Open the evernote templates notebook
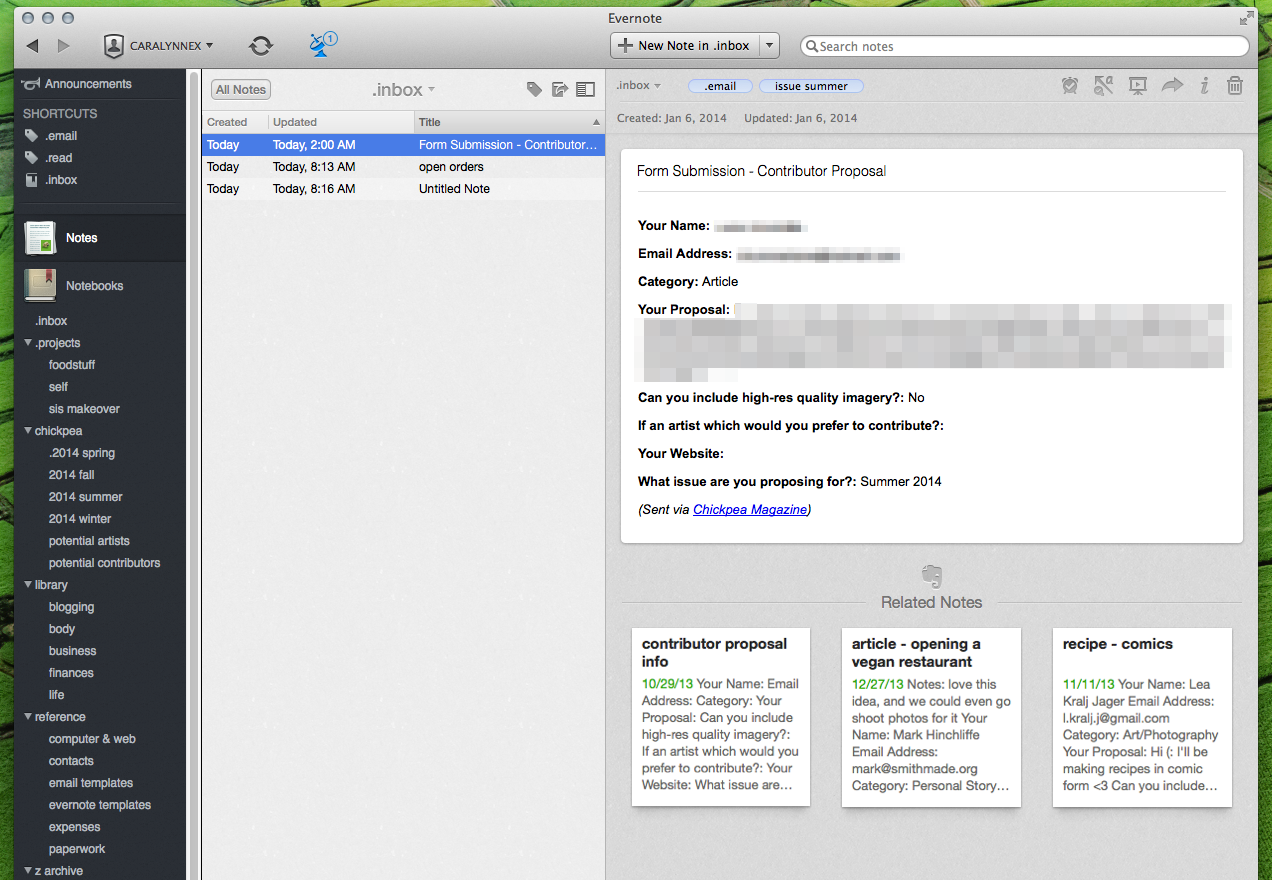The width and height of the screenshot is (1272, 880). 100,805
